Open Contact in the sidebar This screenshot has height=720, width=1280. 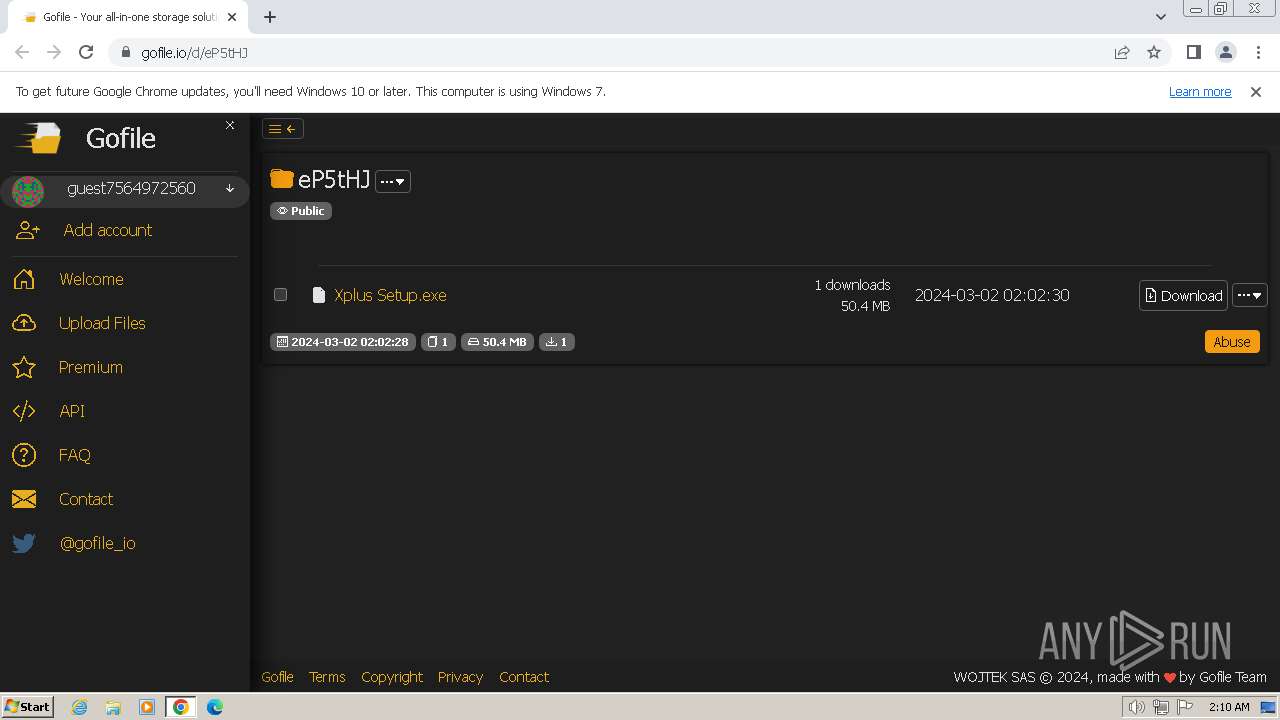click(86, 499)
